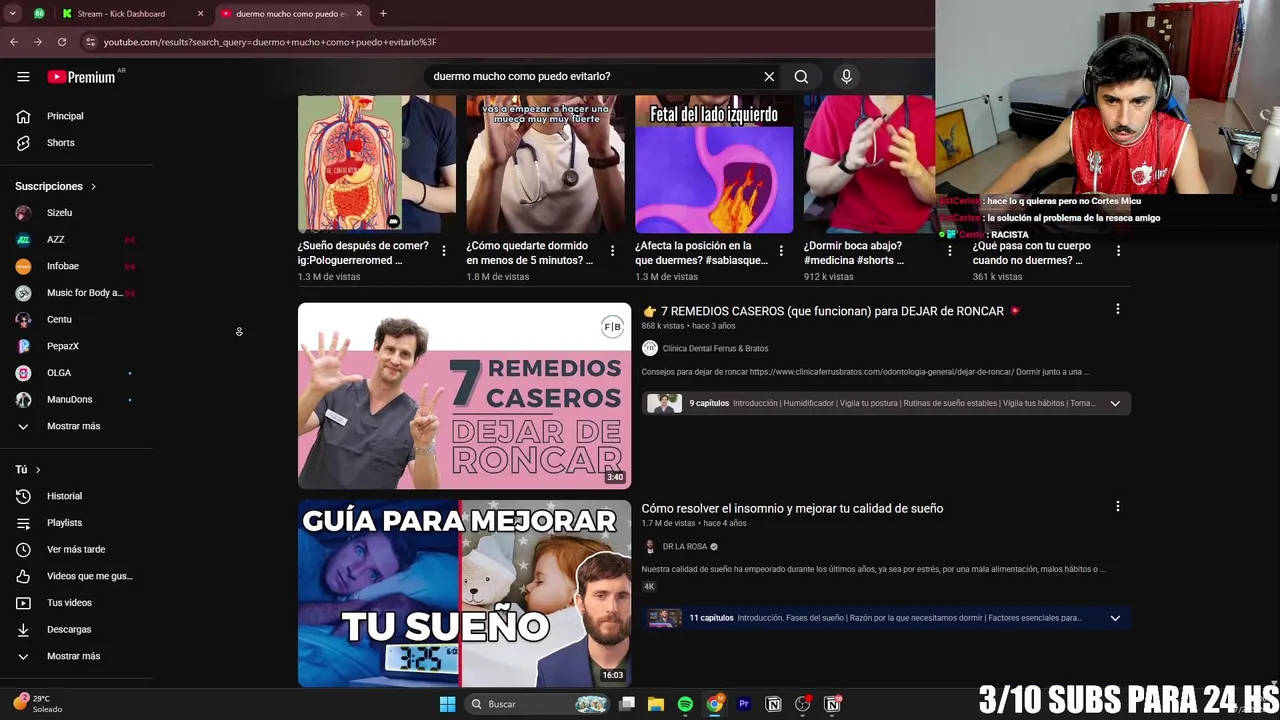Viewport: 1280px width, 720px height.
Task: Expand the 11 capítulos list for insomnia video
Action: pyautogui.click(x=1115, y=618)
